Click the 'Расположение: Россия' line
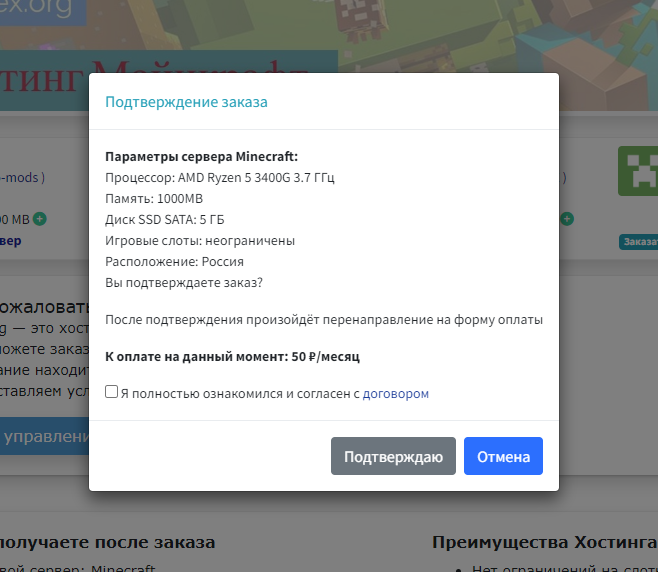The image size is (658, 572). tap(174, 261)
